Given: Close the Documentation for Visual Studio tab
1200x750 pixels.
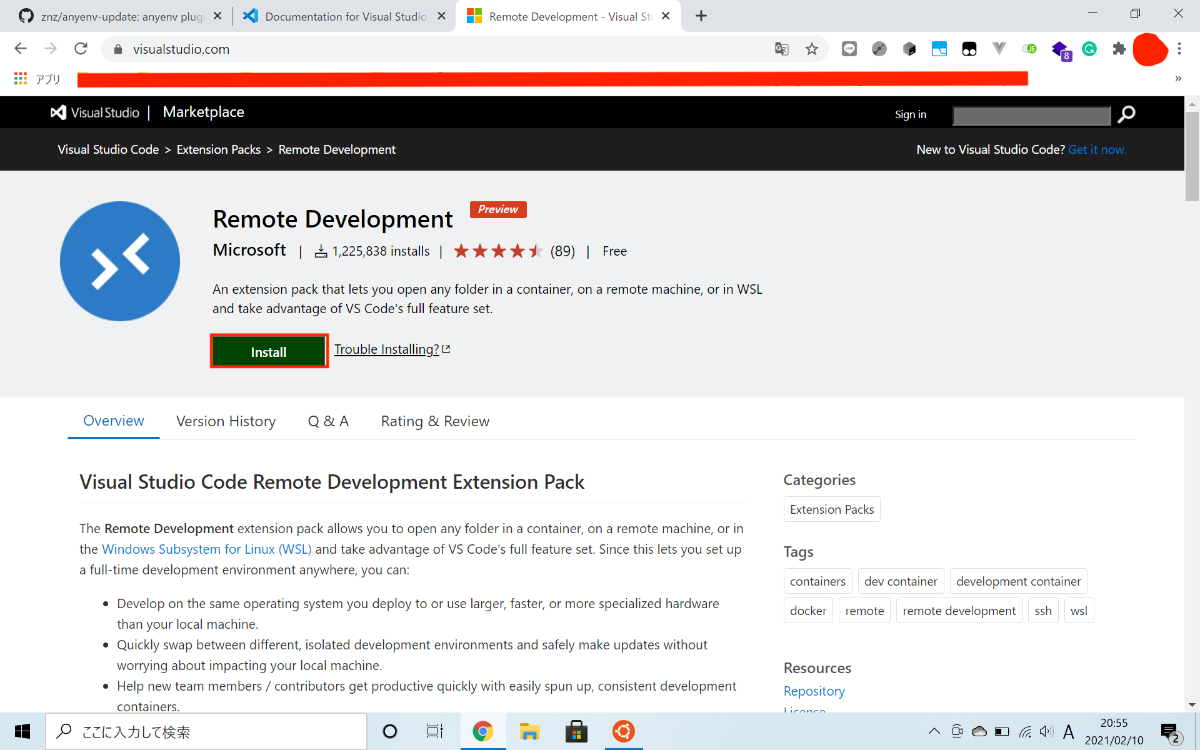Looking at the screenshot, I should tap(441, 16).
